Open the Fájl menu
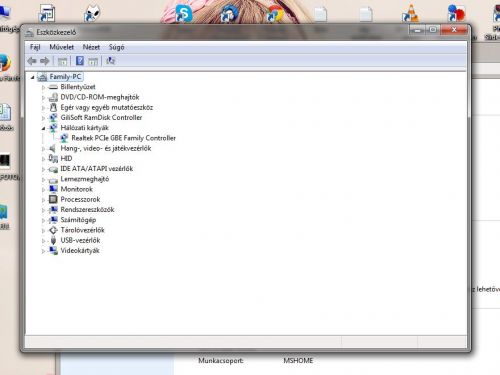This screenshot has width=500, height=375. coord(35,47)
